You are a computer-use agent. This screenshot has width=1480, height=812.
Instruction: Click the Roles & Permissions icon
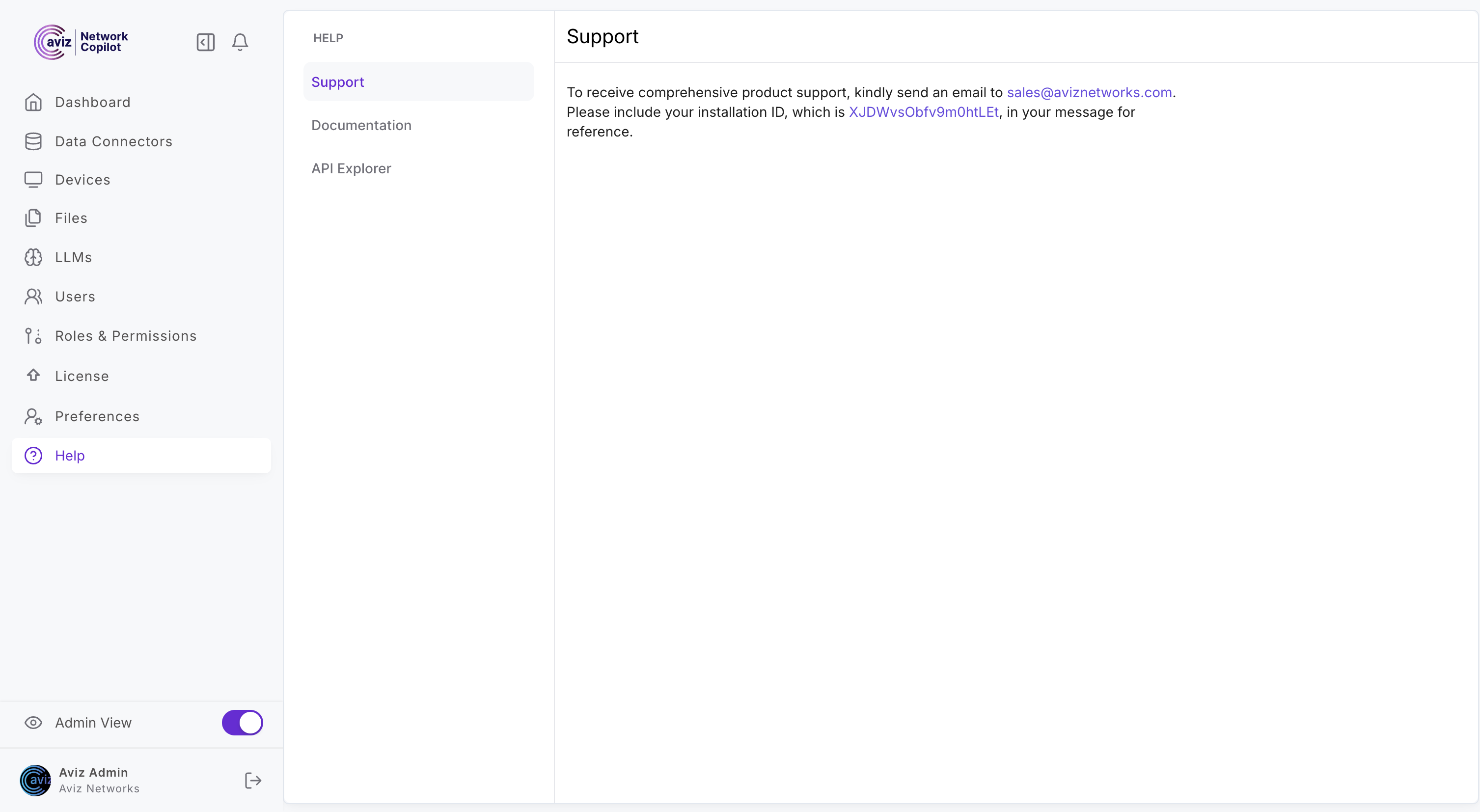(33, 336)
